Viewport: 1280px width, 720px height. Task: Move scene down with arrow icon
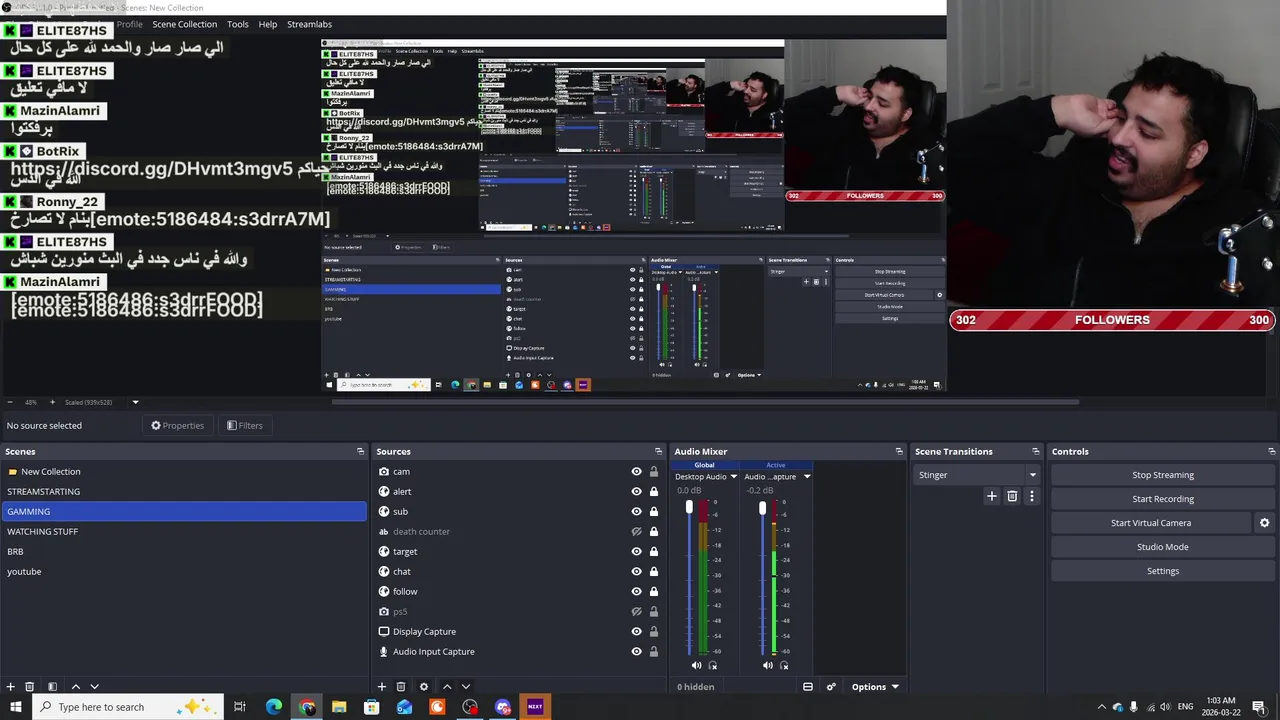coord(95,687)
